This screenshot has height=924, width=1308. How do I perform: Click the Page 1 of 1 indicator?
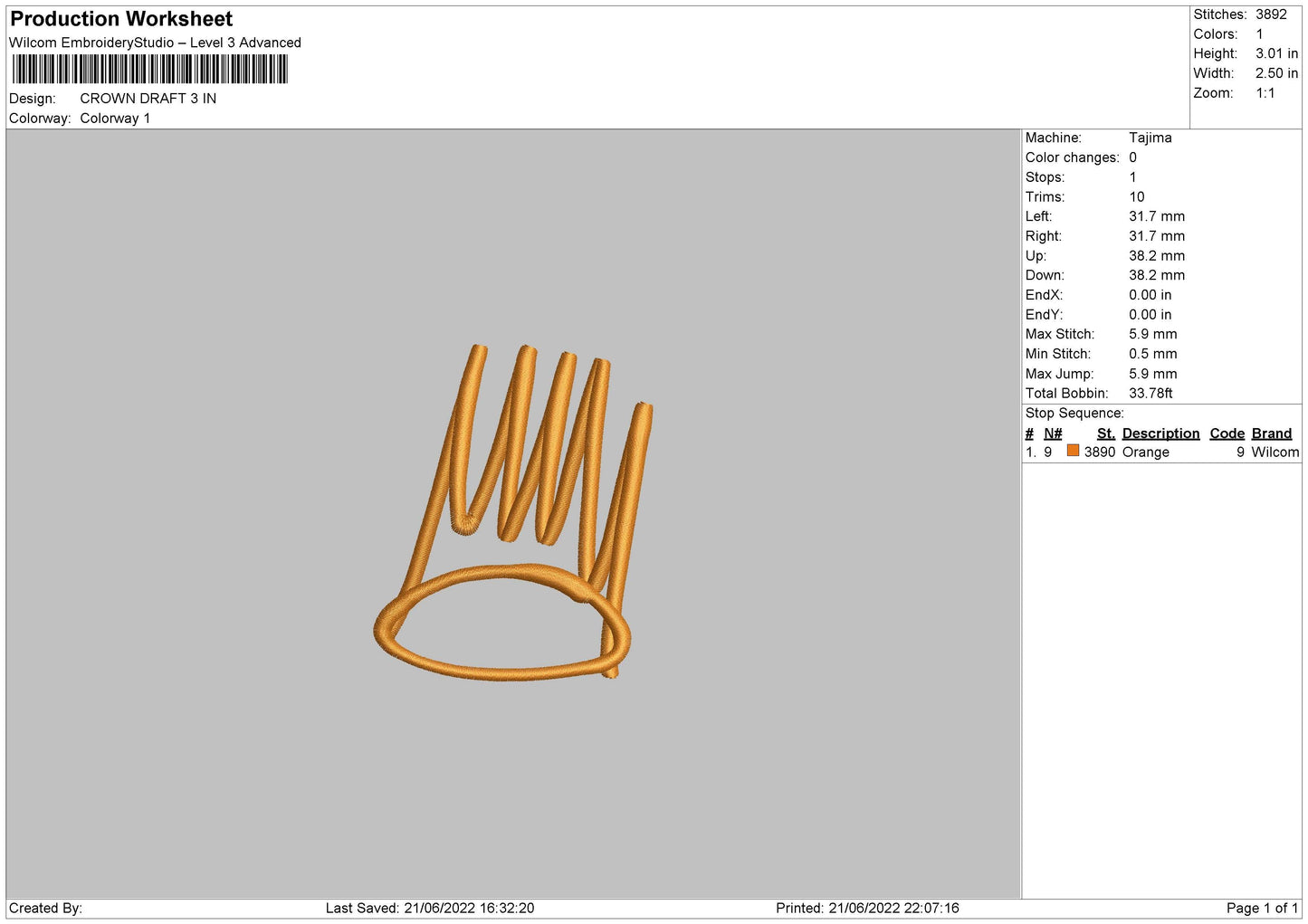[x=1262, y=908]
